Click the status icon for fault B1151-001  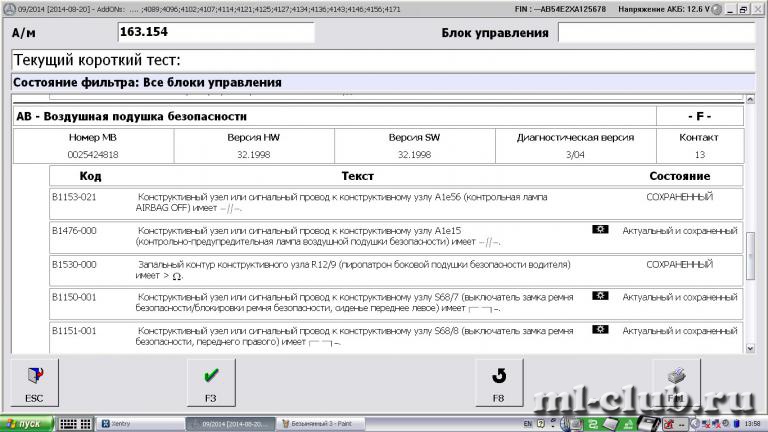pos(600,329)
